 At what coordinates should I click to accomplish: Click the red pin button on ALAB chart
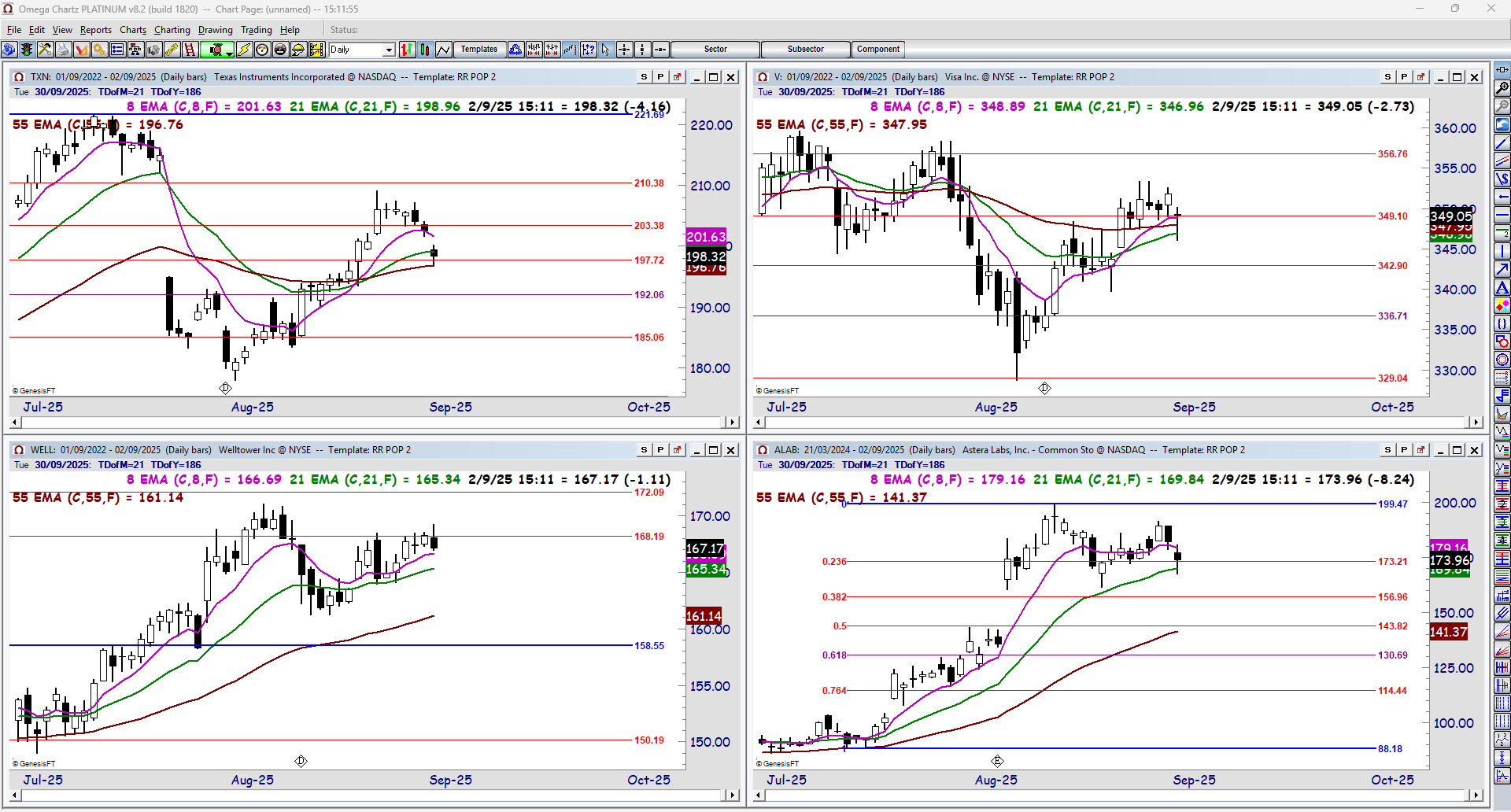click(1420, 450)
